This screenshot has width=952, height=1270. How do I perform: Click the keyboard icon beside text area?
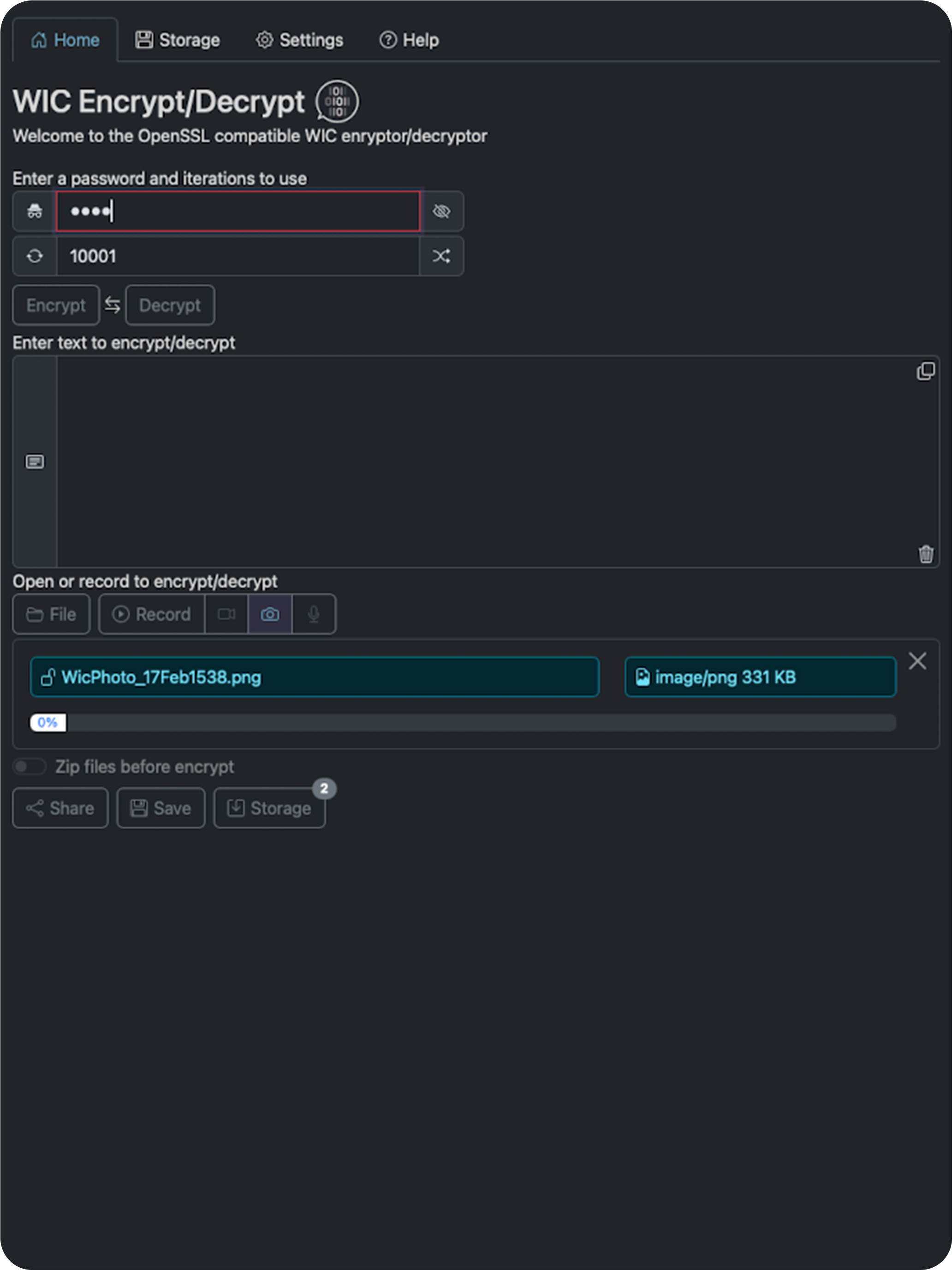click(35, 462)
